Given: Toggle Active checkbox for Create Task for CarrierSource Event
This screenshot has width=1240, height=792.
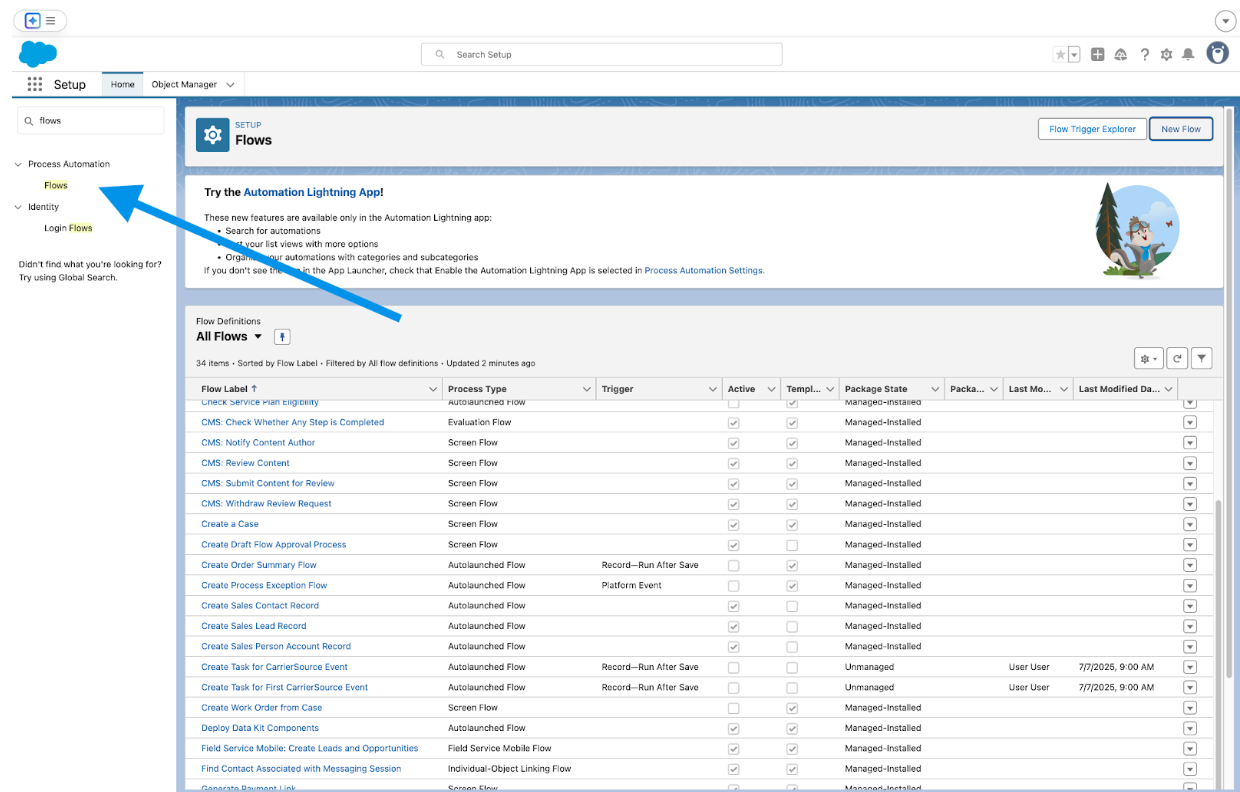Looking at the screenshot, I should tap(734, 667).
